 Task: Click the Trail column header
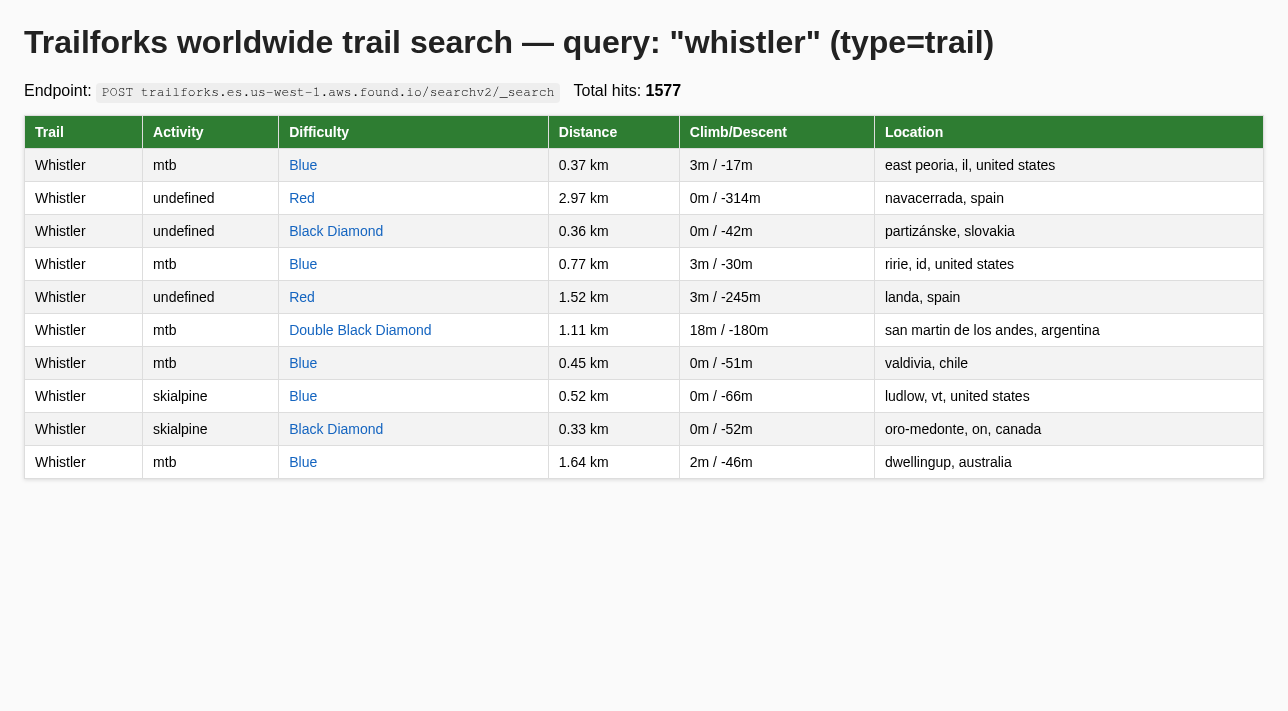[x=84, y=132]
